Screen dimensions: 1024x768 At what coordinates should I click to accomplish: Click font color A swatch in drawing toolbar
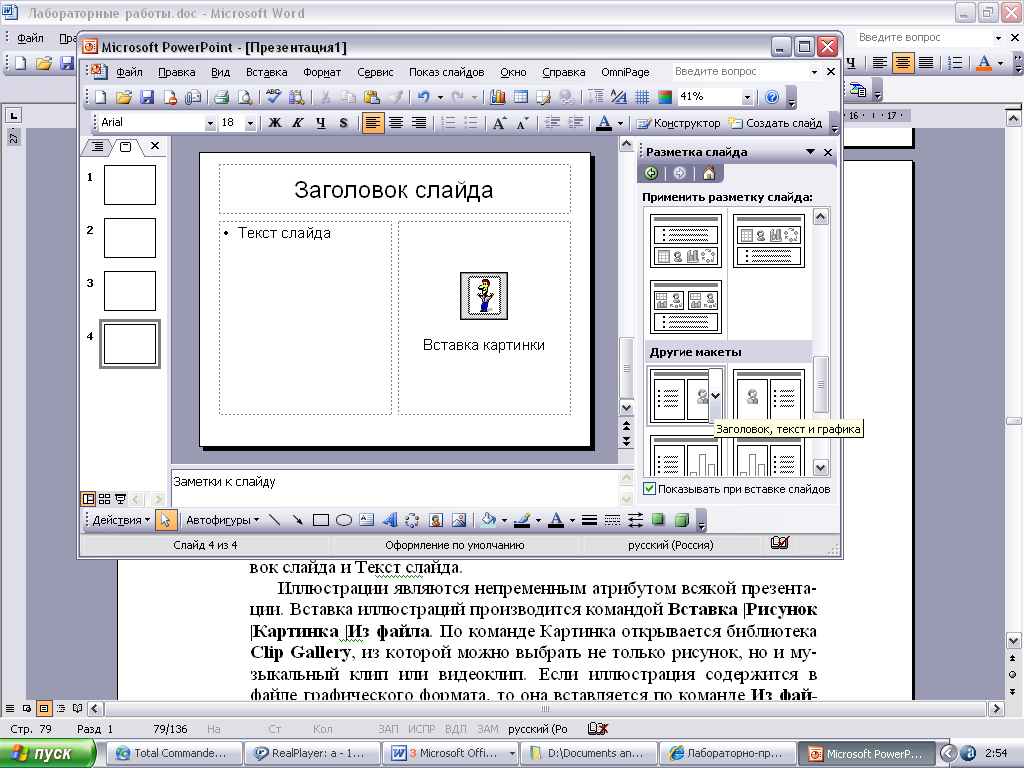pos(556,520)
